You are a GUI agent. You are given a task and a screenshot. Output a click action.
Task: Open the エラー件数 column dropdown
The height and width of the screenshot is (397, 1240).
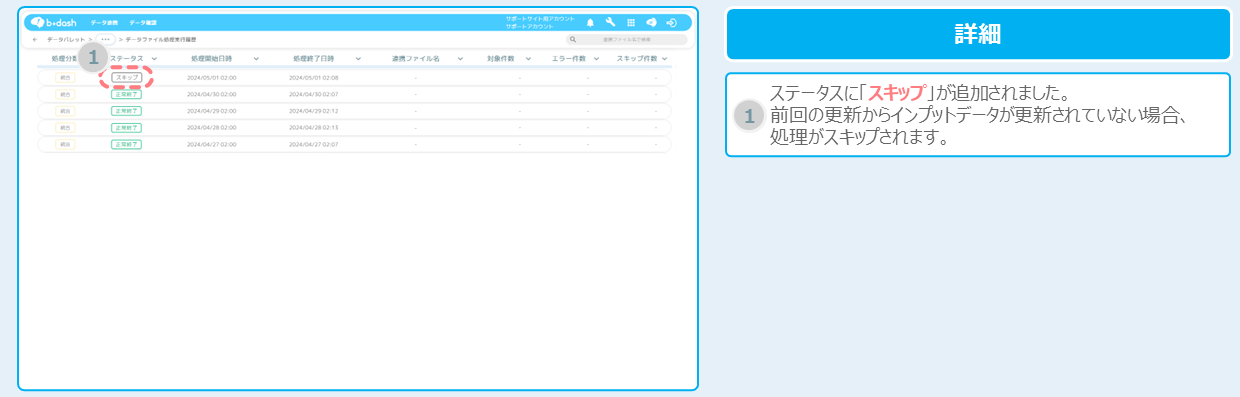[596, 59]
